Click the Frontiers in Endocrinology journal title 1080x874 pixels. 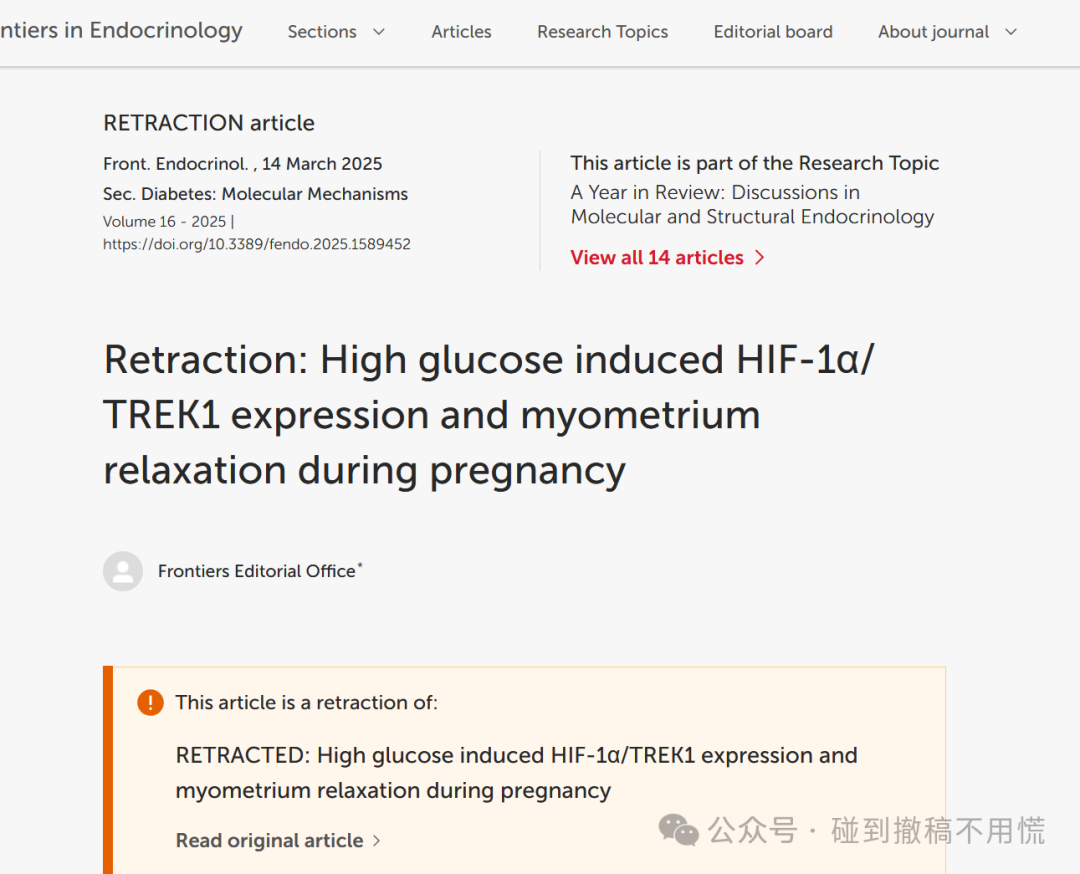click(x=121, y=30)
